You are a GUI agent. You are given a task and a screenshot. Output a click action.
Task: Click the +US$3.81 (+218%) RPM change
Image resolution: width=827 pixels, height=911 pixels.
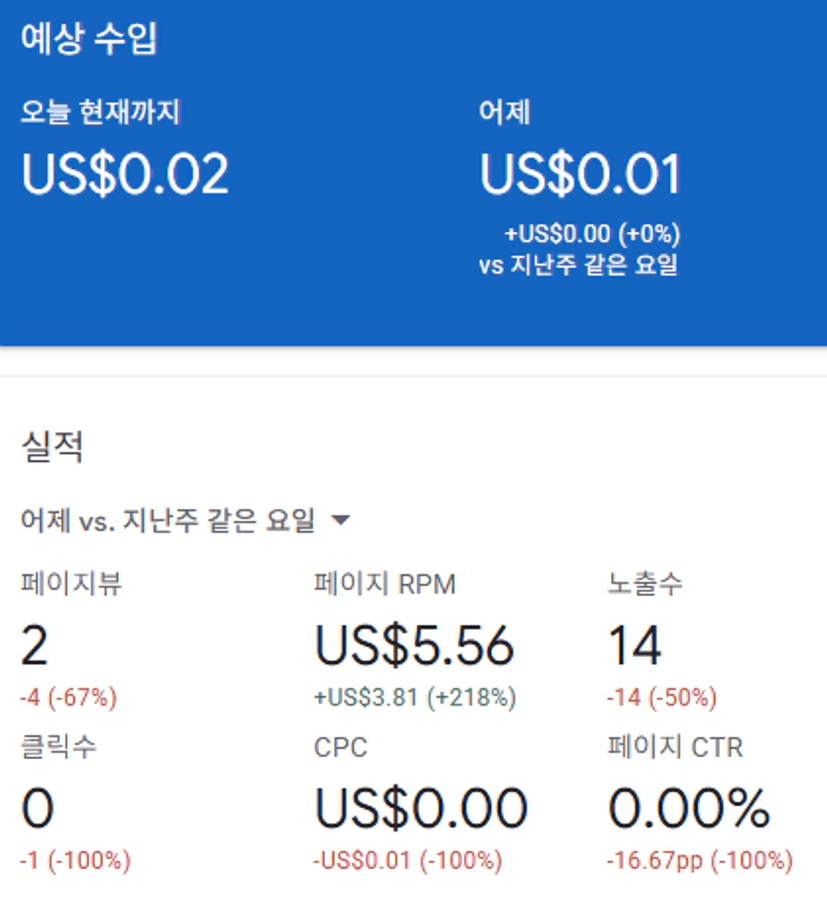tap(415, 697)
